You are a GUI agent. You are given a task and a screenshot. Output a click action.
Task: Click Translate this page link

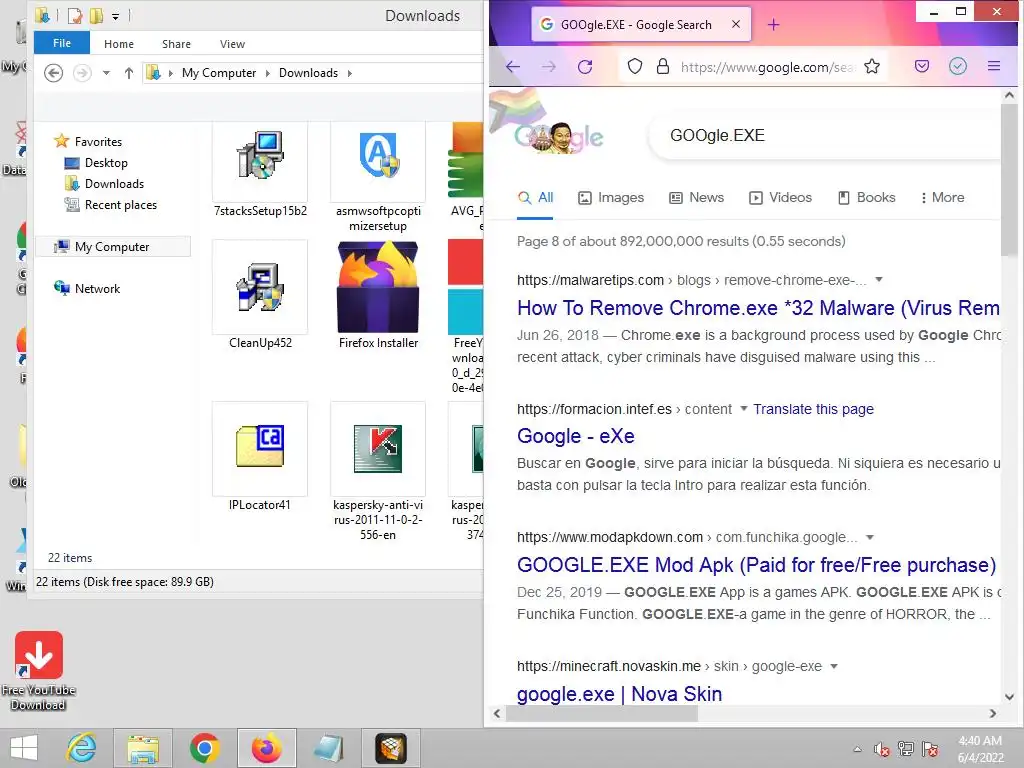coord(813,409)
